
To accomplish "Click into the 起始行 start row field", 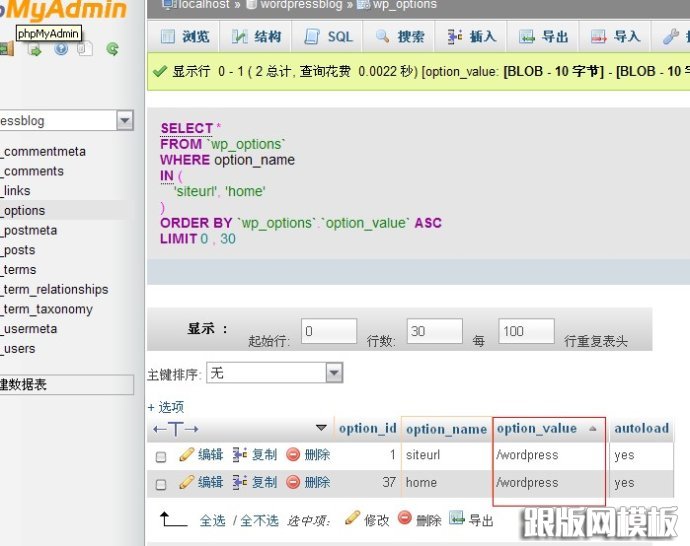I will (x=329, y=331).
